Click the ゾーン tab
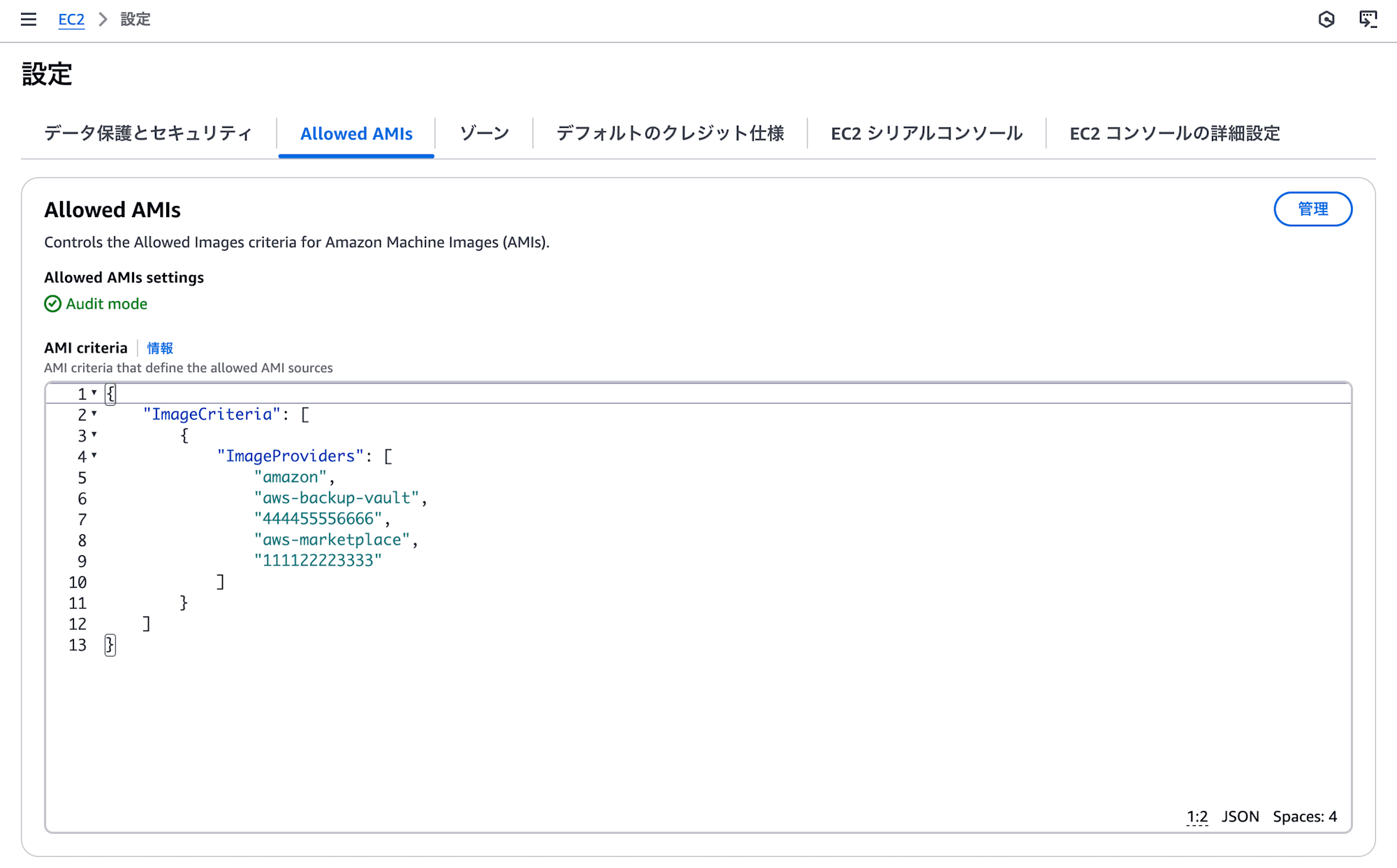Viewport: 1397px width, 868px height. coord(484,132)
